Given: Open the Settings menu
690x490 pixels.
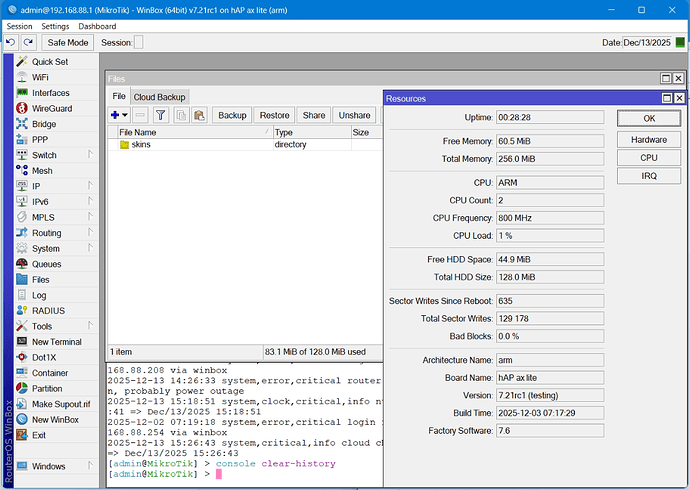Looking at the screenshot, I should click(x=55, y=26).
